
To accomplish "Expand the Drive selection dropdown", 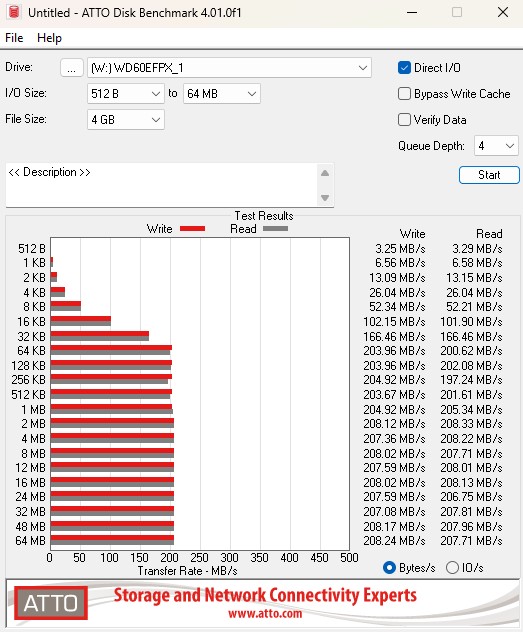I will 229,68.
